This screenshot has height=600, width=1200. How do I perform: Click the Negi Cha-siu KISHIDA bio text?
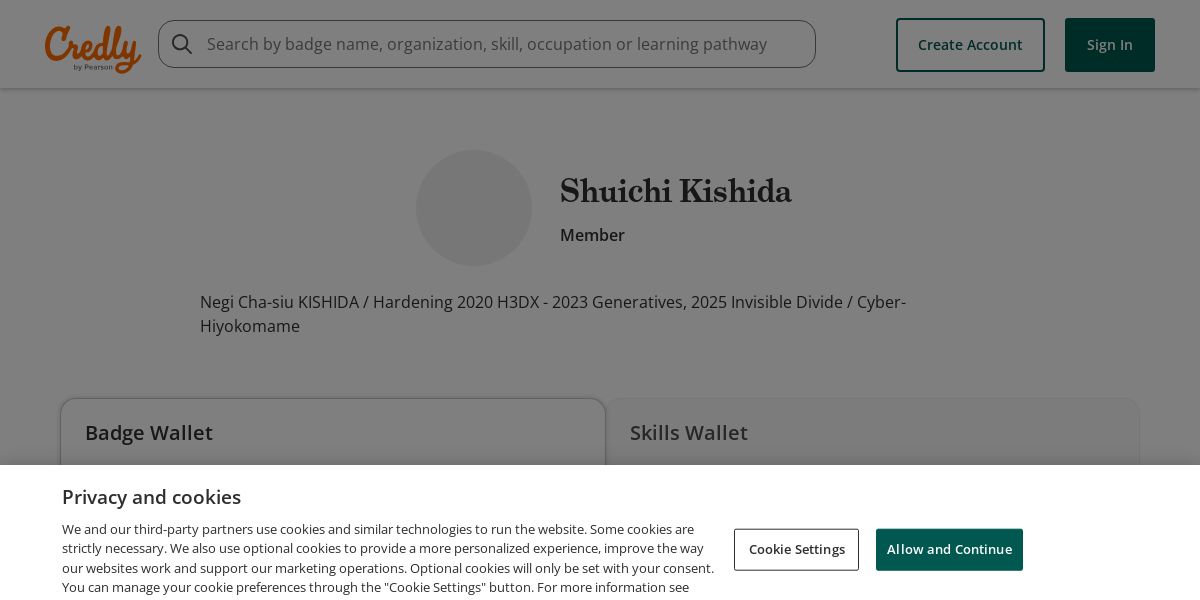coord(279,302)
